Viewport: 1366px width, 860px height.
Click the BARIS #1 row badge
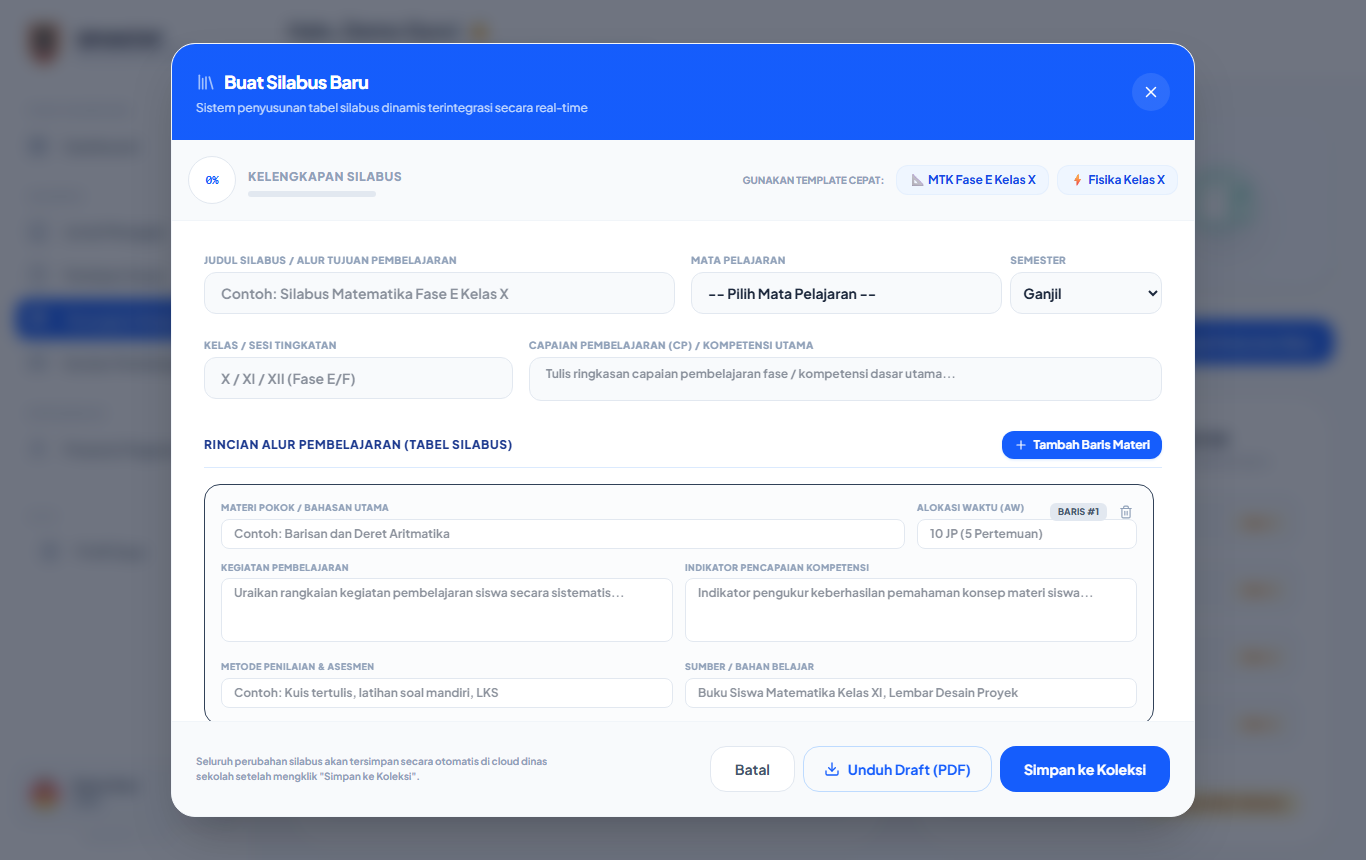point(1078,512)
